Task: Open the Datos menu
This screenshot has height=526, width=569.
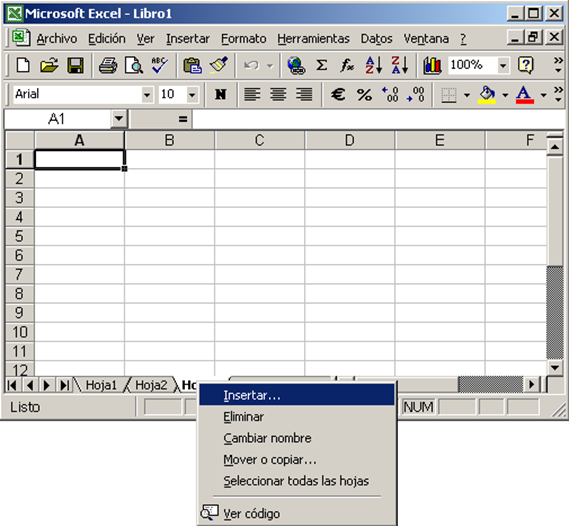Action: 376,38
